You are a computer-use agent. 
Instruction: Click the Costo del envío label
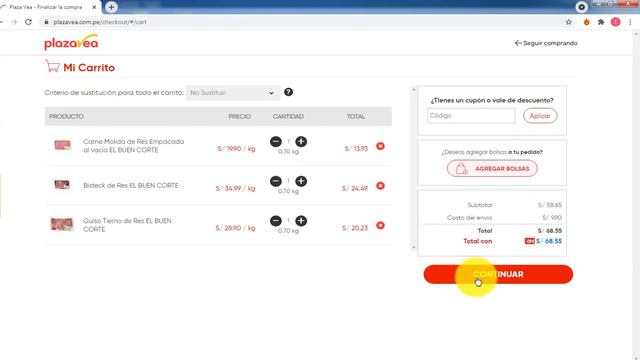(x=469, y=218)
